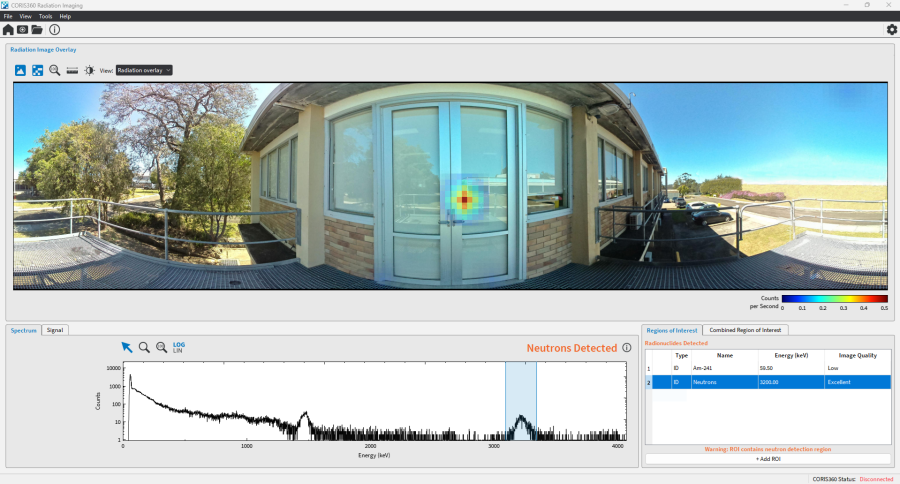This screenshot has width=900, height=484.
Task: Click the 59.50 energy value
Action: [x=766, y=368]
